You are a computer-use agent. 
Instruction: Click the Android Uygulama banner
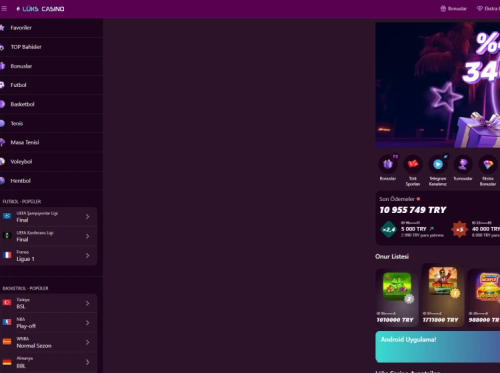[x=438, y=347]
